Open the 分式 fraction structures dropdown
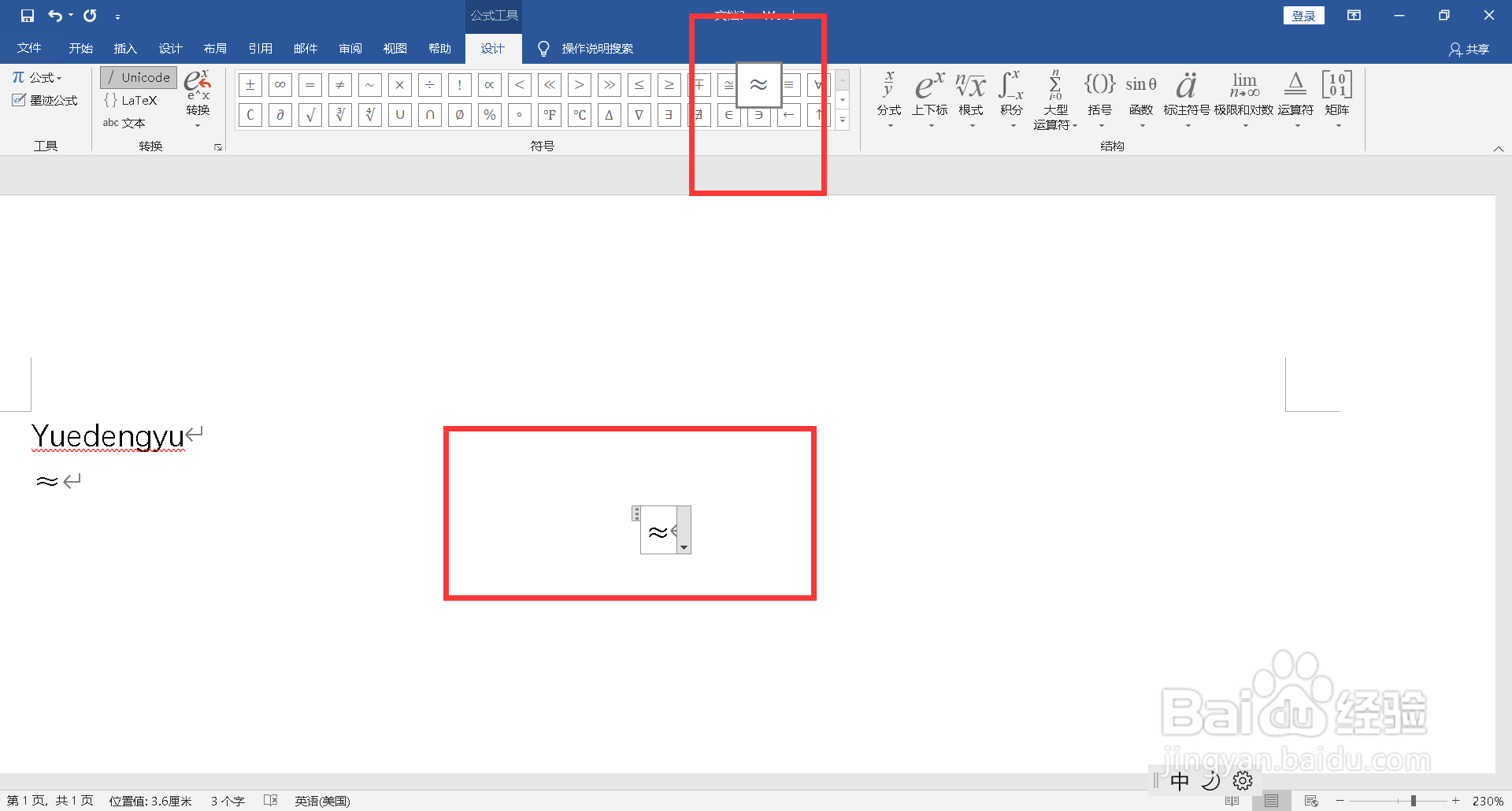The width and height of the screenshot is (1512, 811). pos(889,98)
